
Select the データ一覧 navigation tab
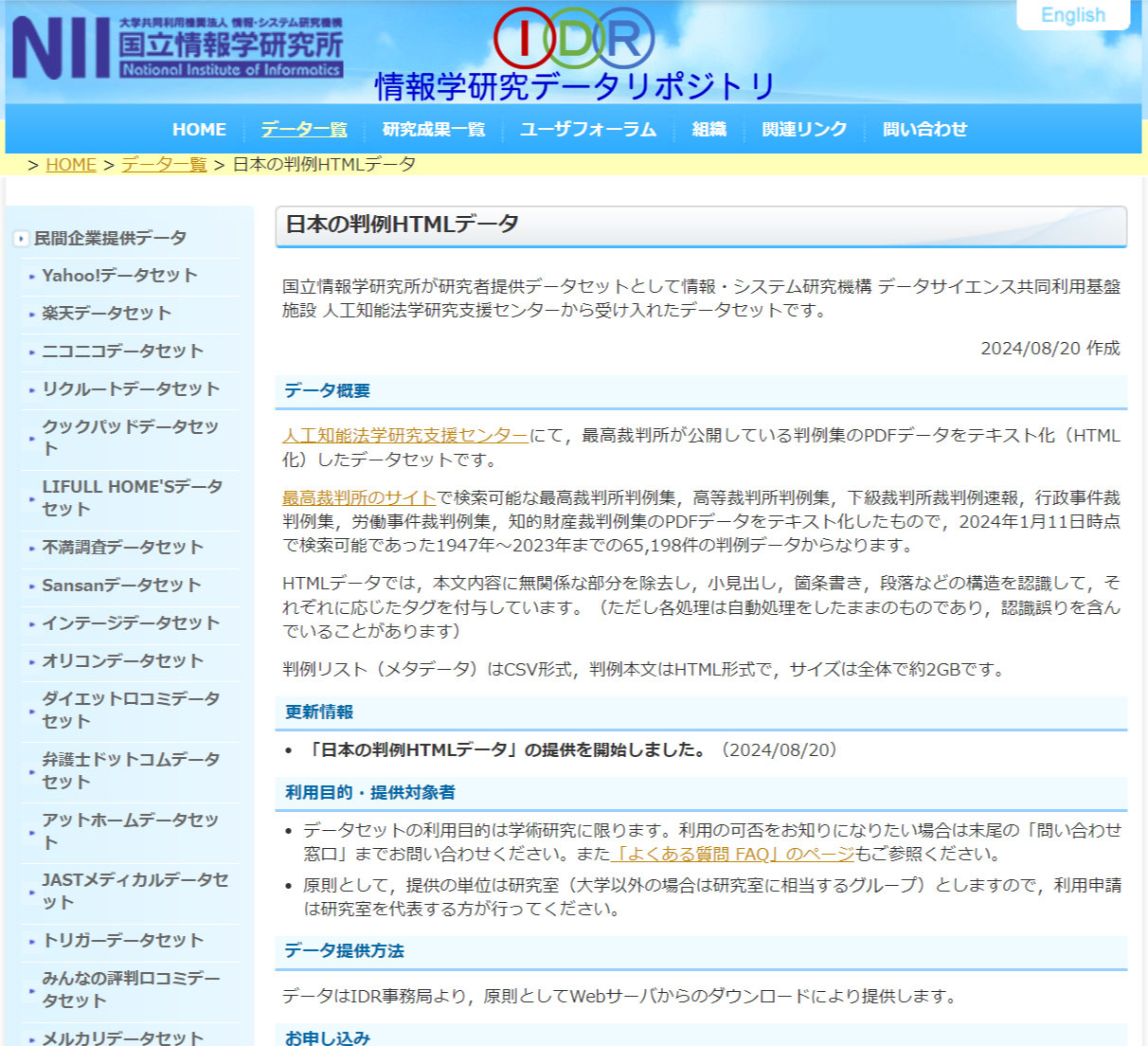coord(304,130)
